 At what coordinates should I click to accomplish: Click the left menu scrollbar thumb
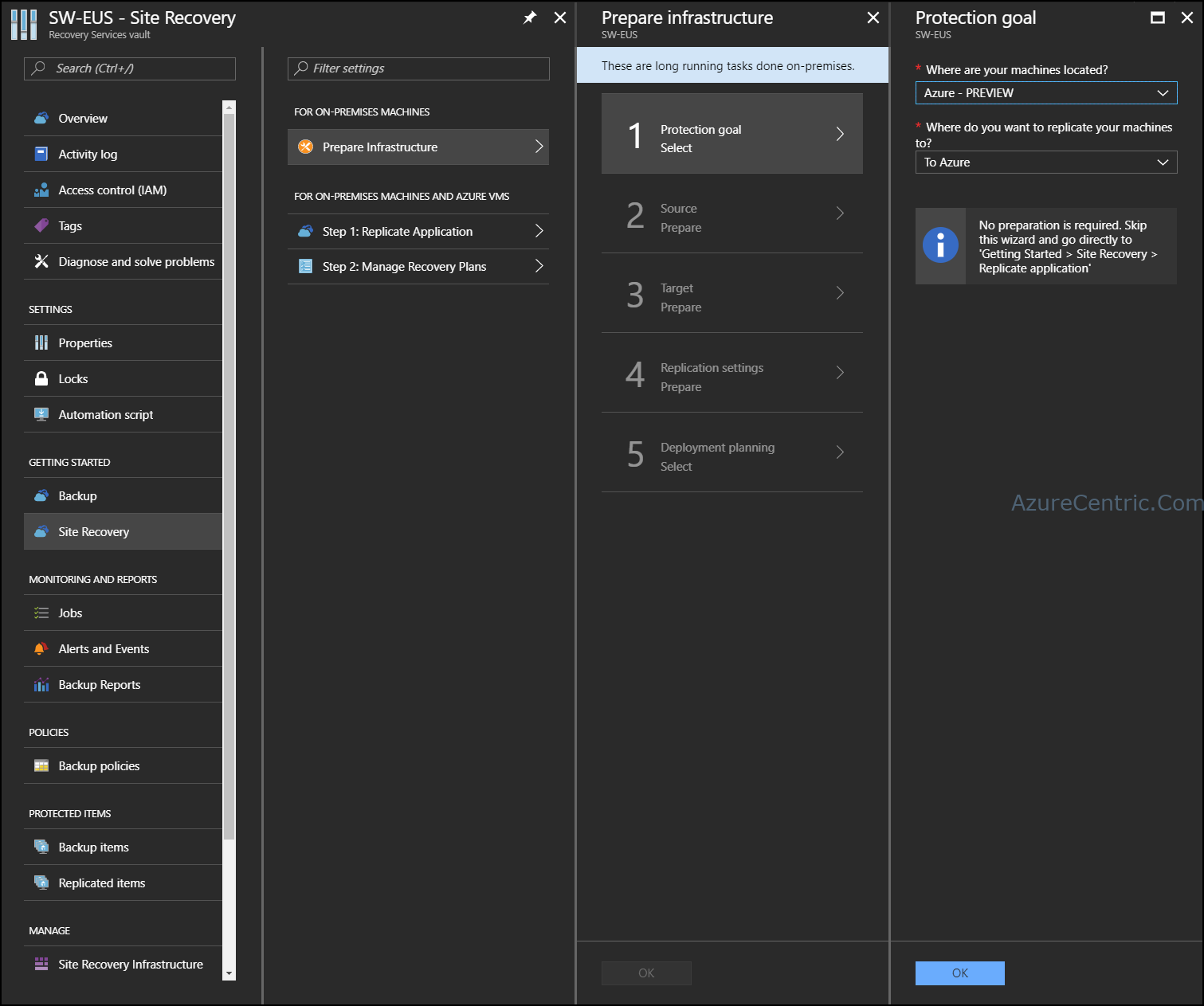(x=229, y=476)
